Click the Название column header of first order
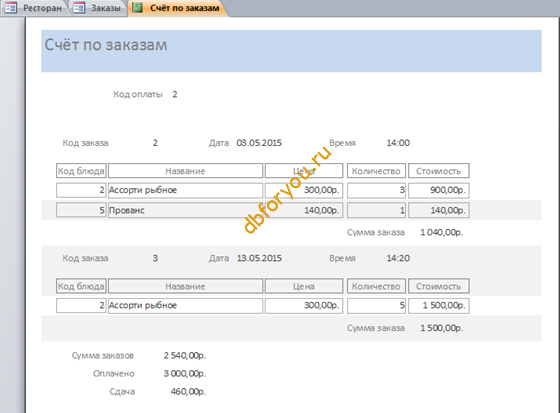560x413 pixels. coord(185,171)
